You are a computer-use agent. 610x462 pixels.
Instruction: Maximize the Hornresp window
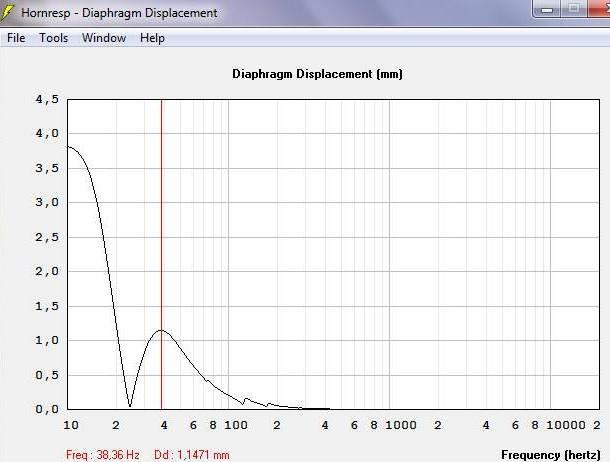573,9
